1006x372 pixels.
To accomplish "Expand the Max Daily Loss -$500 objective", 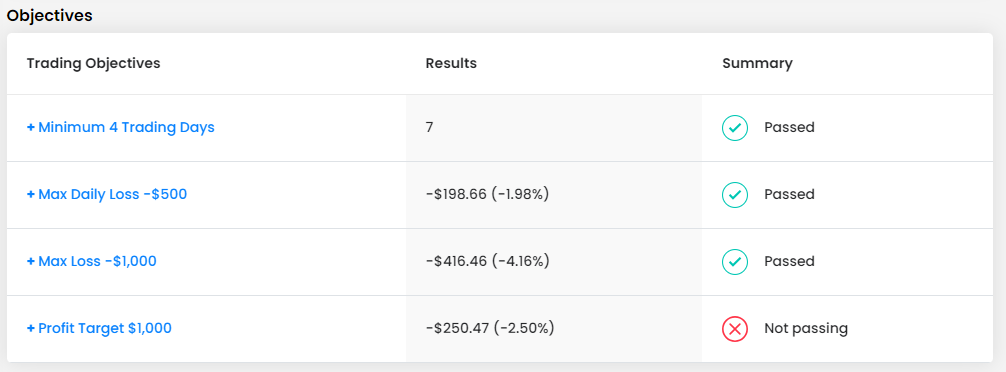I will [107, 194].
